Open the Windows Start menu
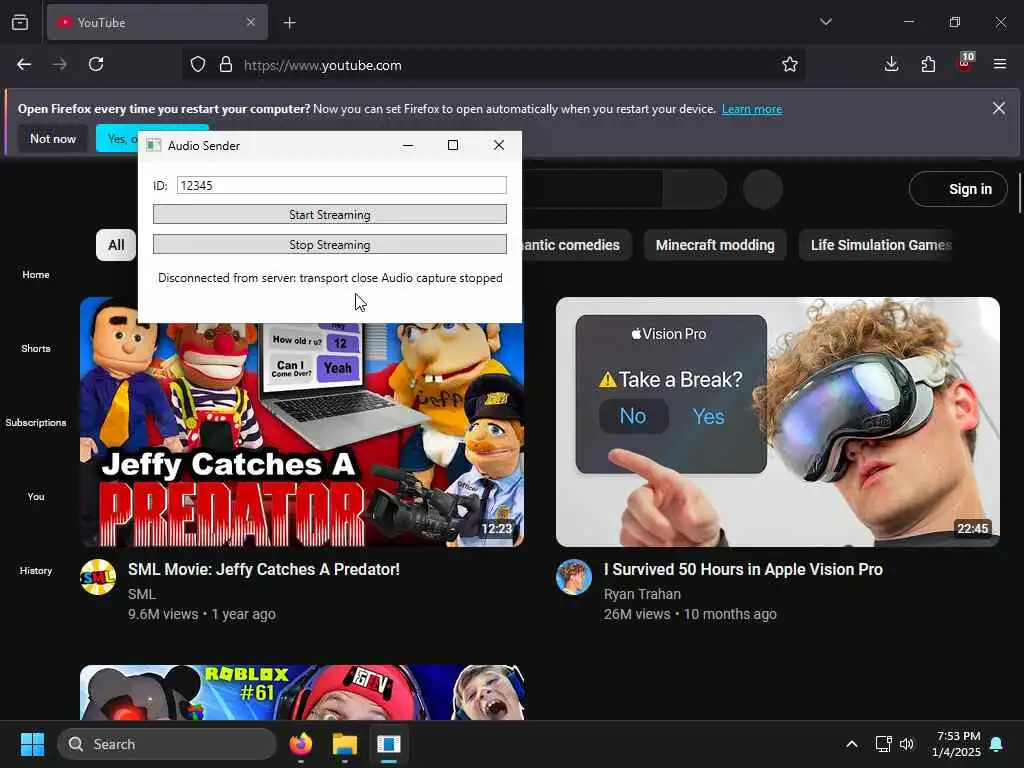This screenshot has height=768, width=1024. pyautogui.click(x=32, y=744)
